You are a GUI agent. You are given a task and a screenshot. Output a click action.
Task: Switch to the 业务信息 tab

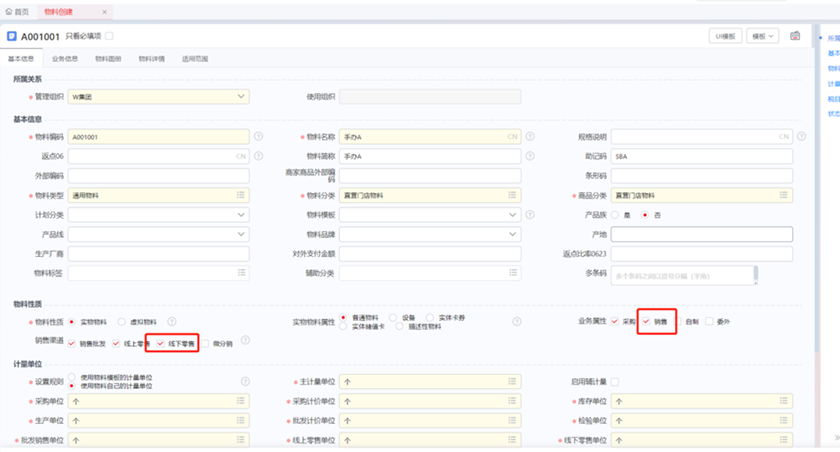[65, 59]
